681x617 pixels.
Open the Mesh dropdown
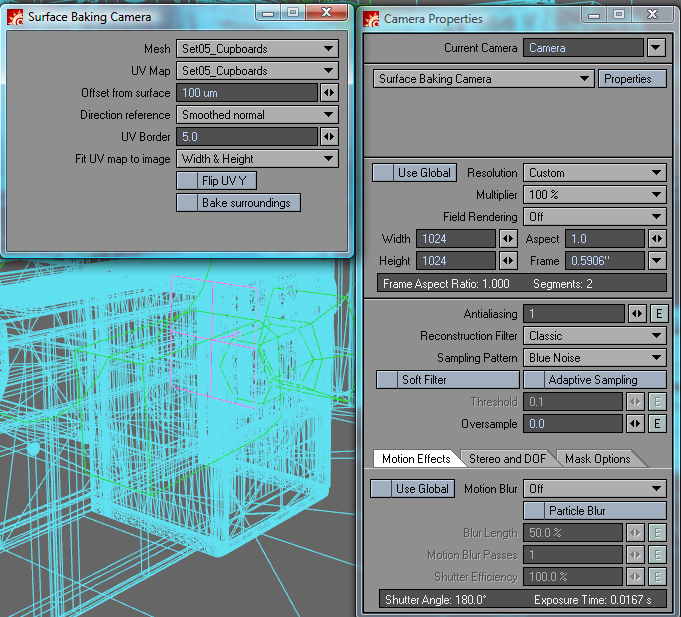tap(257, 49)
